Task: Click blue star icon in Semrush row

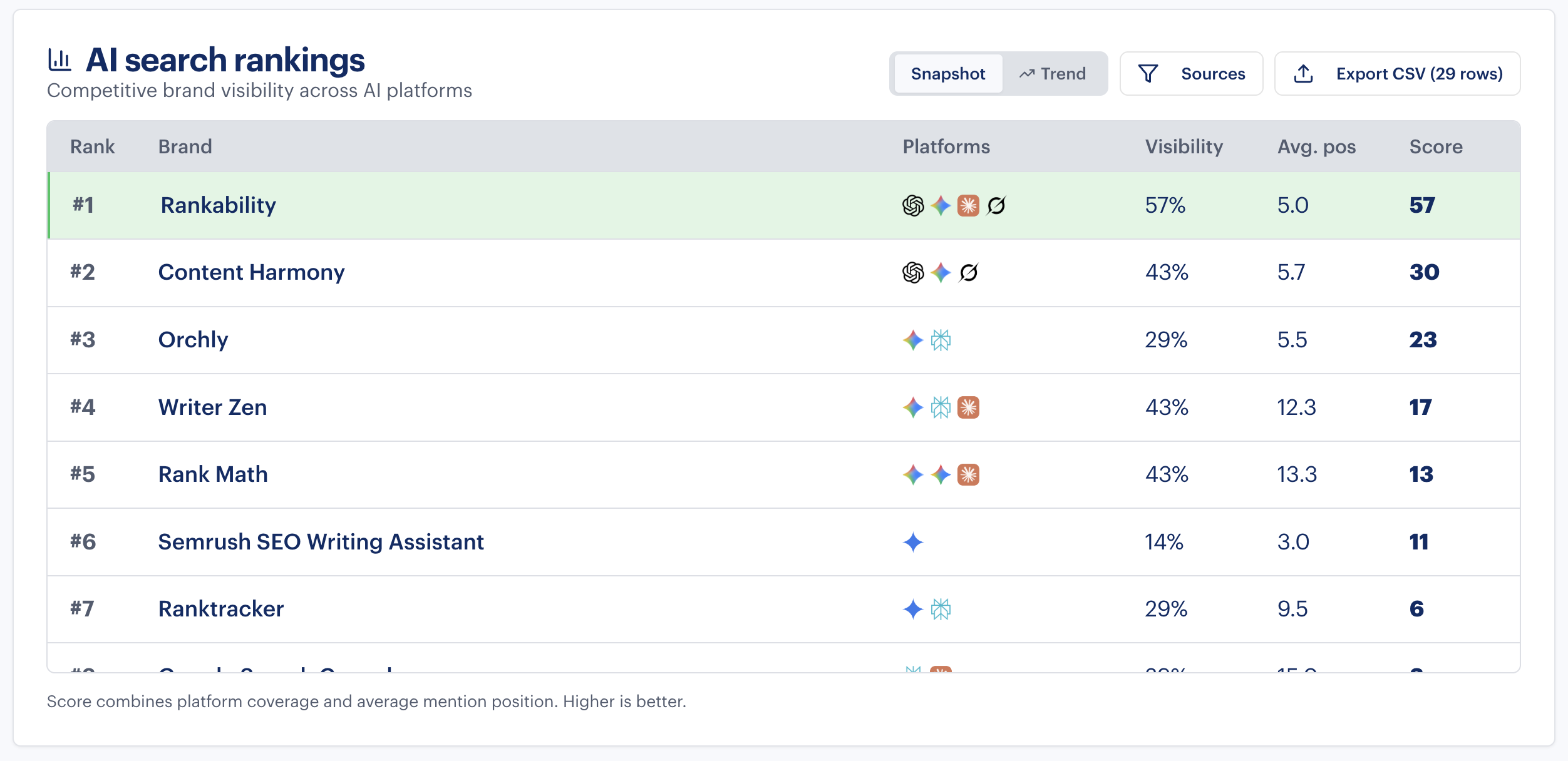Action: coord(913,542)
